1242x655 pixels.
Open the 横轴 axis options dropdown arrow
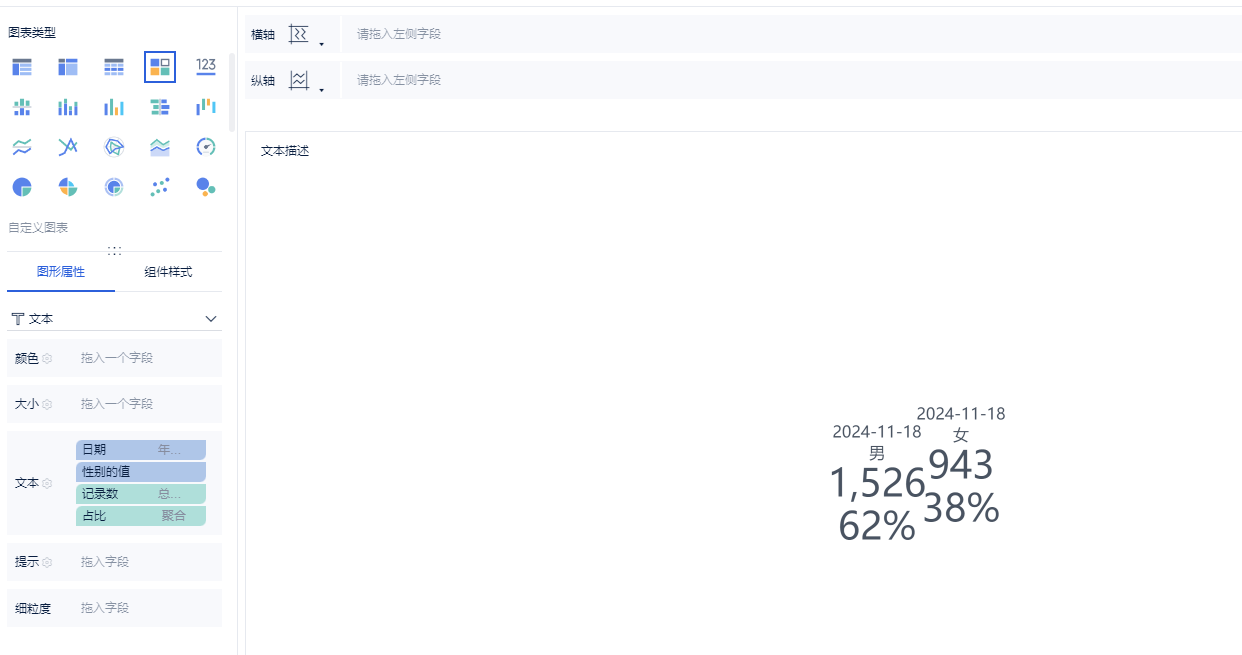coord(321,44)
